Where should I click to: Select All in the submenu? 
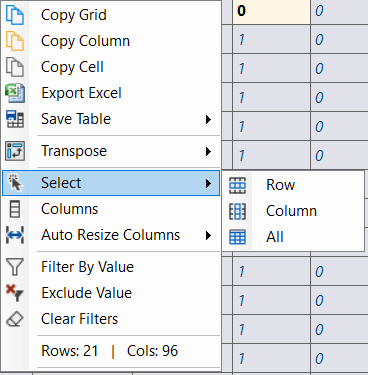click(293, 237)
